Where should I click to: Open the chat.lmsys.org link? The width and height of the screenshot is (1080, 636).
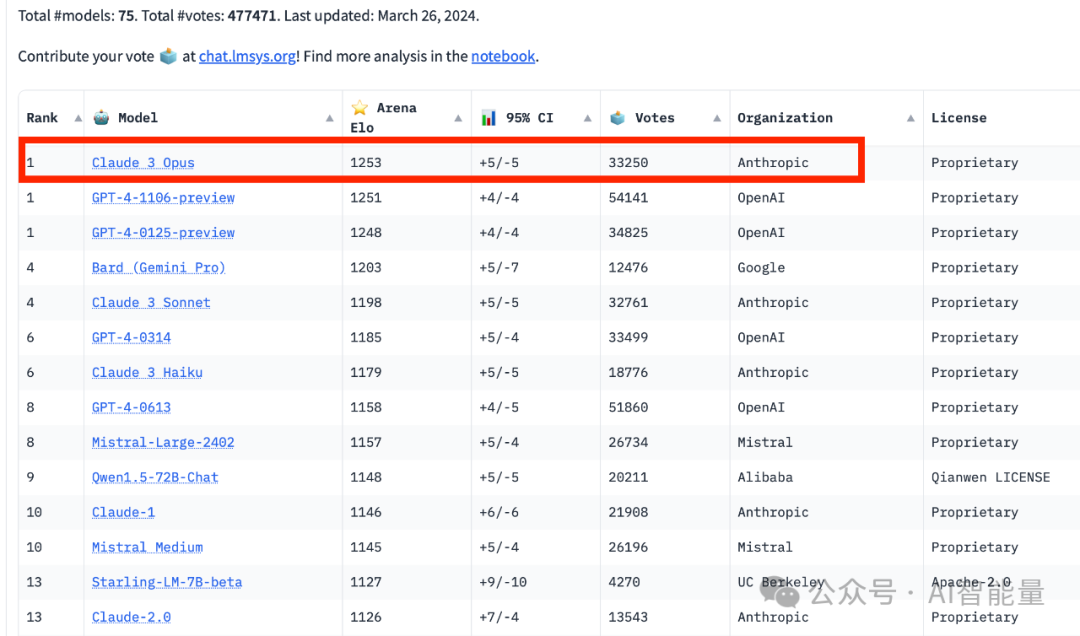(248, 57)
